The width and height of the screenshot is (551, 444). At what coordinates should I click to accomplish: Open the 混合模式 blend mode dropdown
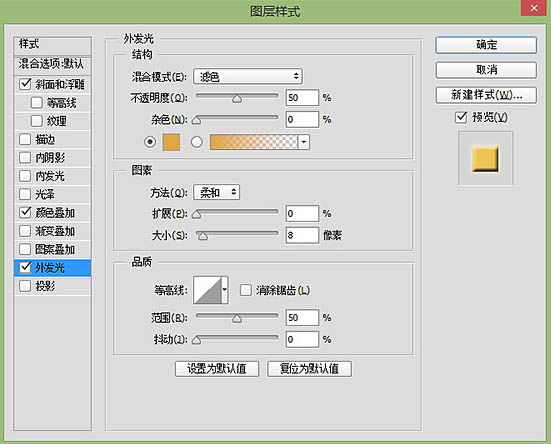tap(248, 76)
